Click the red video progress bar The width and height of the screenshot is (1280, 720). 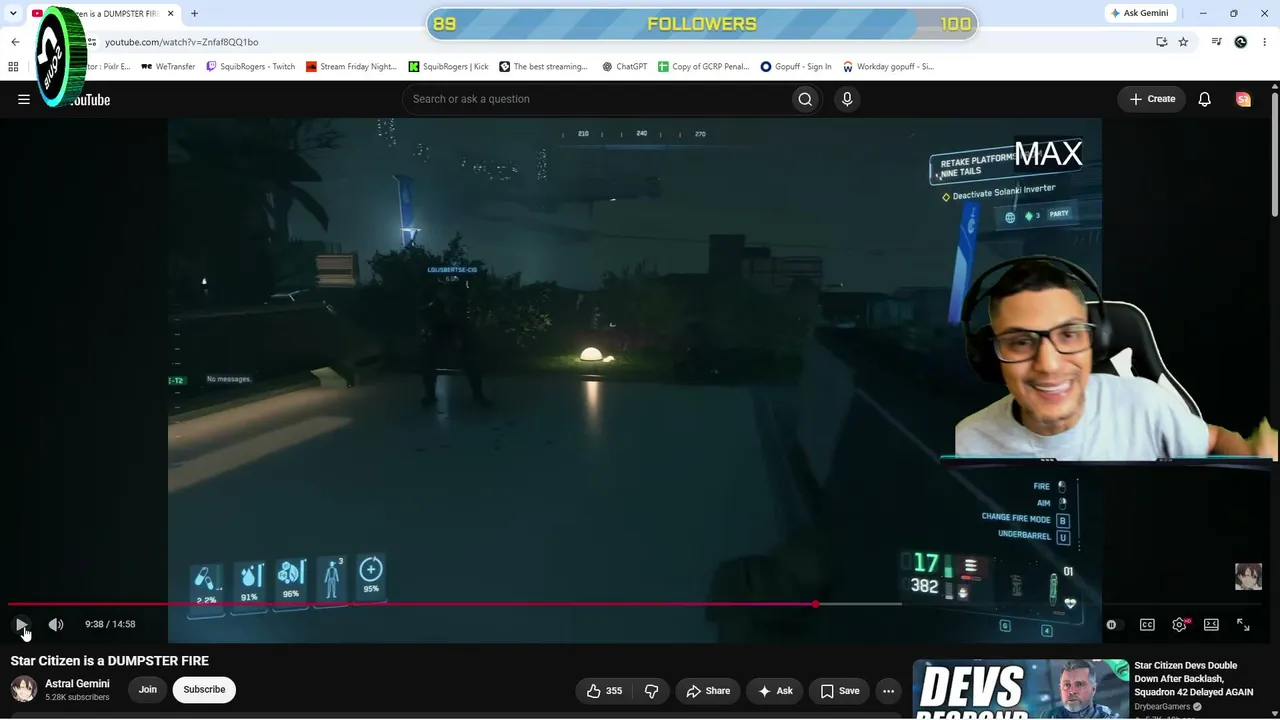412,604
